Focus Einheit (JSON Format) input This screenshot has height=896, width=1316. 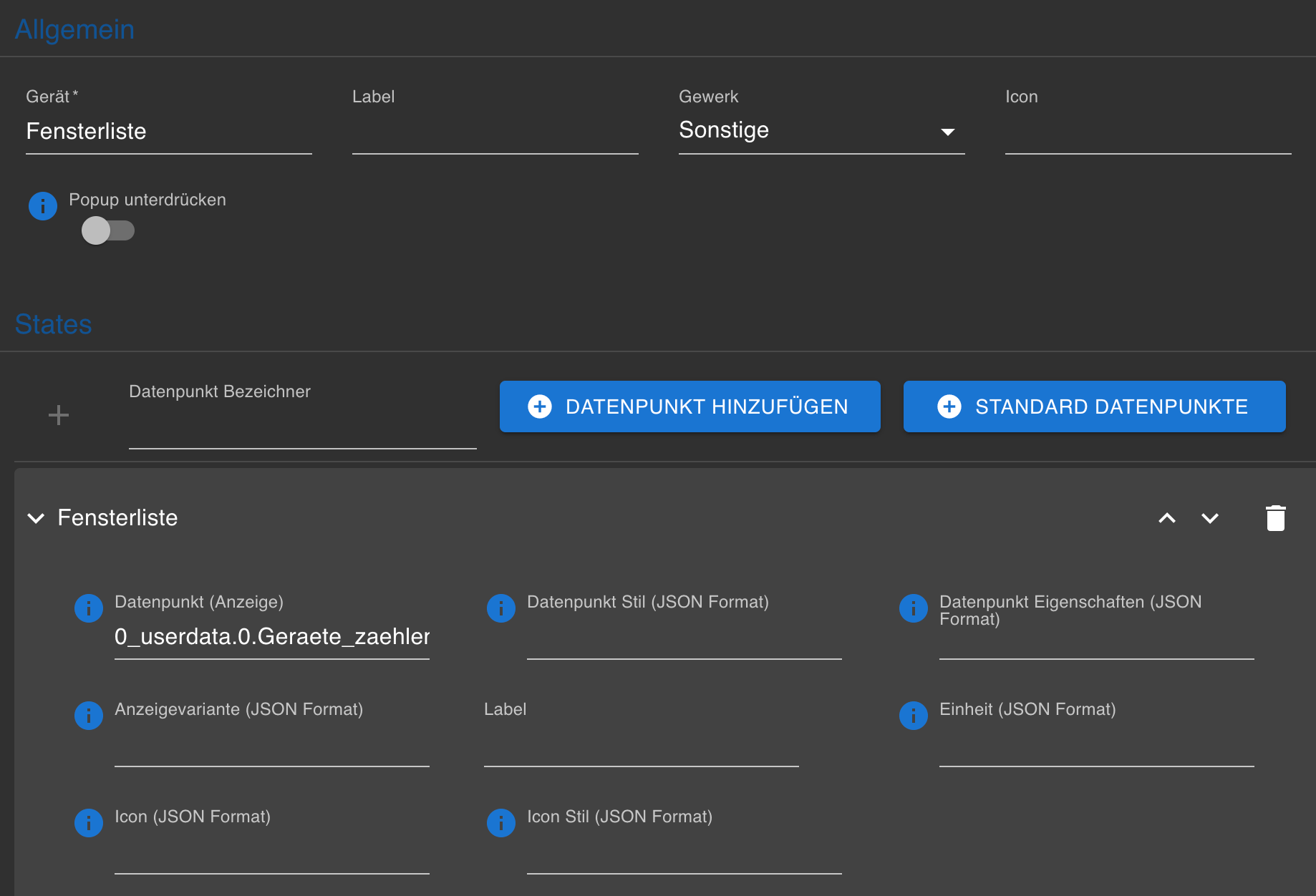(x=1096, y=746)
